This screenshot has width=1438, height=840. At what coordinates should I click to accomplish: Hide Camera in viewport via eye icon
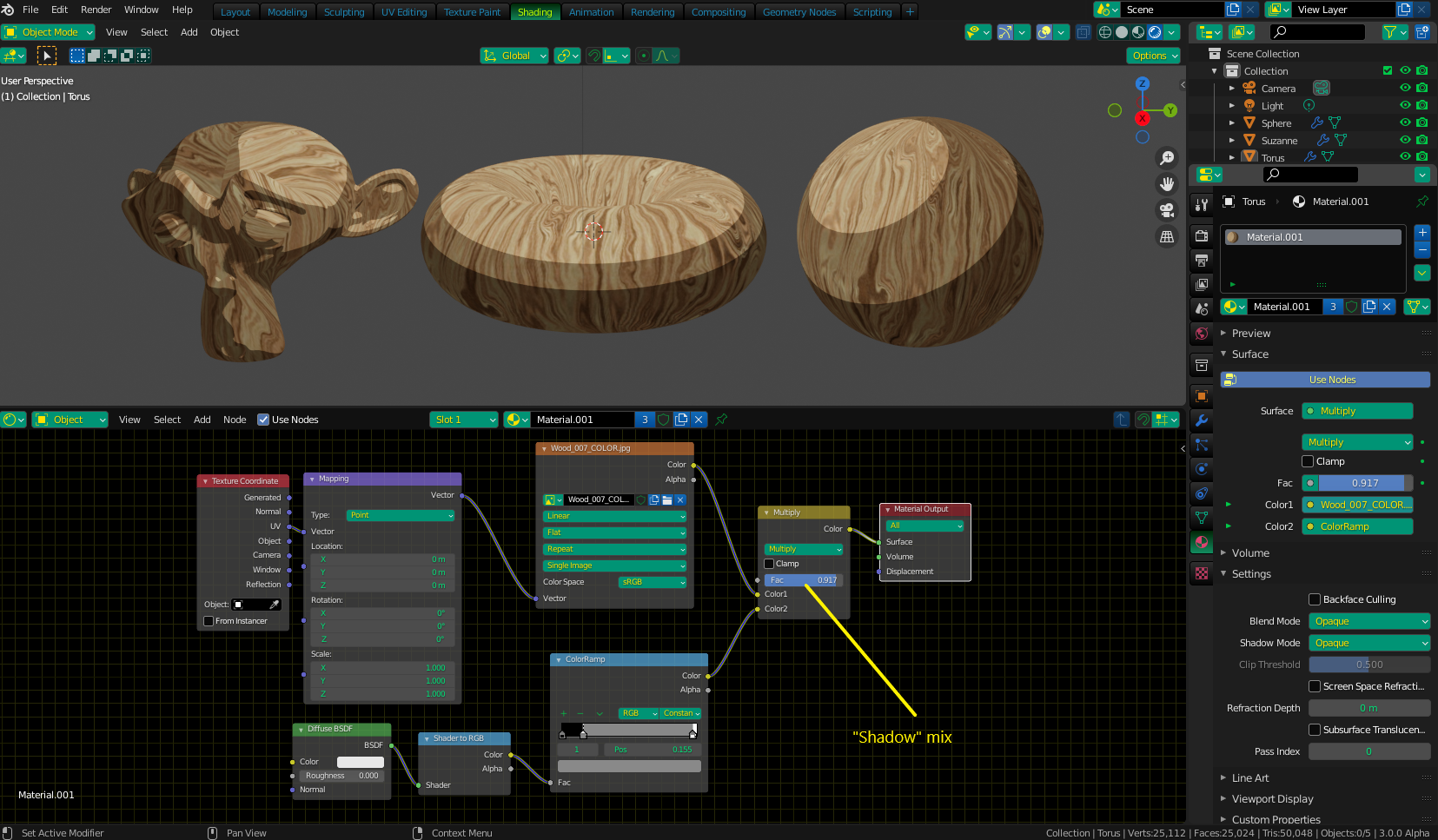1405,88
